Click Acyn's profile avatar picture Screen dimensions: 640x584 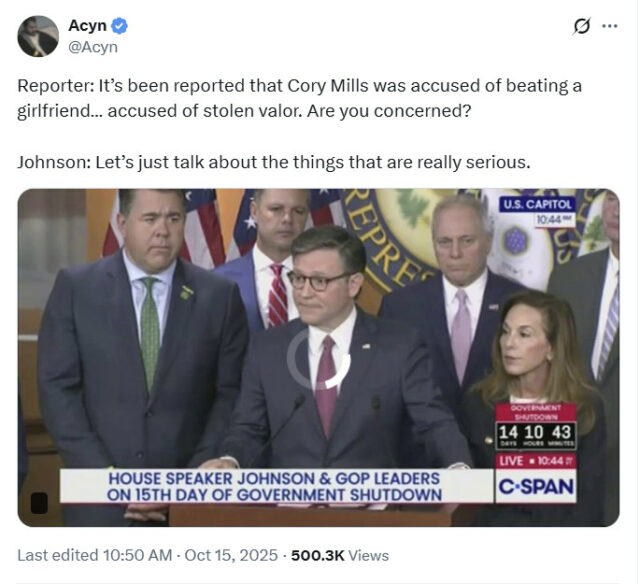point(38,36)
